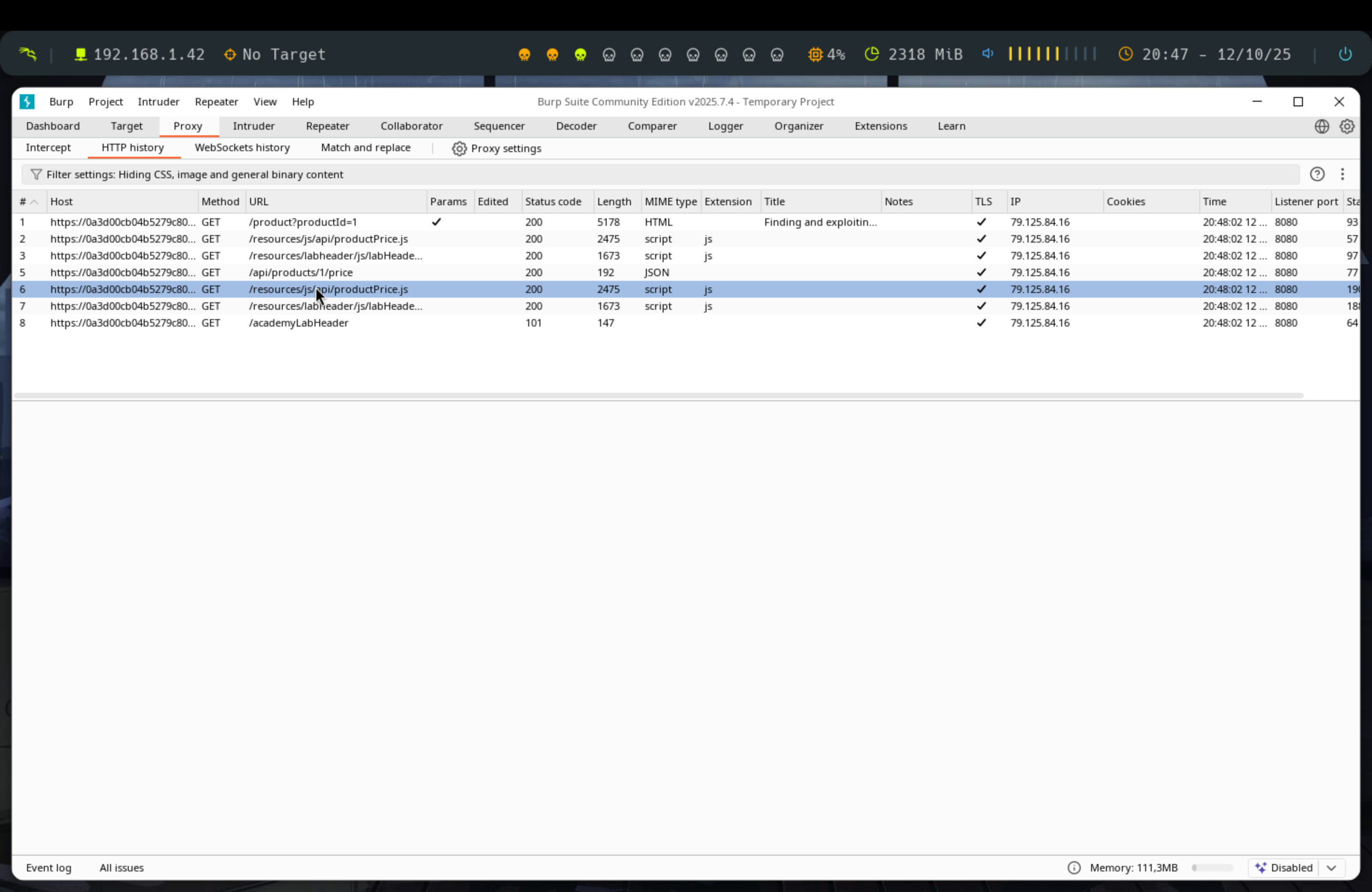Expand the dropdown next to Disabled
Screen dimensions: 1372x892
[1331, 868]
